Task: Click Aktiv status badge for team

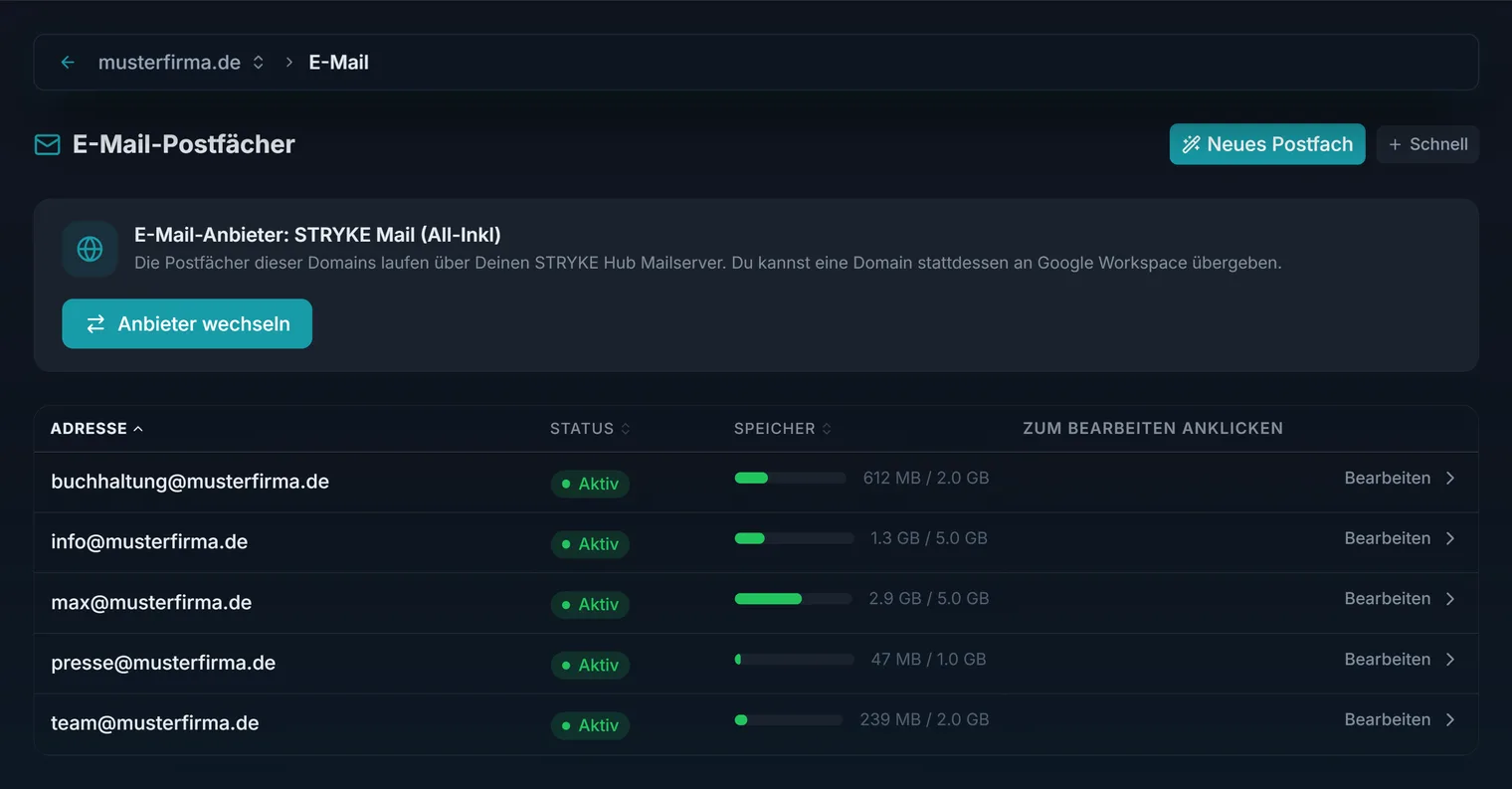Action: (x=590, y=725)
